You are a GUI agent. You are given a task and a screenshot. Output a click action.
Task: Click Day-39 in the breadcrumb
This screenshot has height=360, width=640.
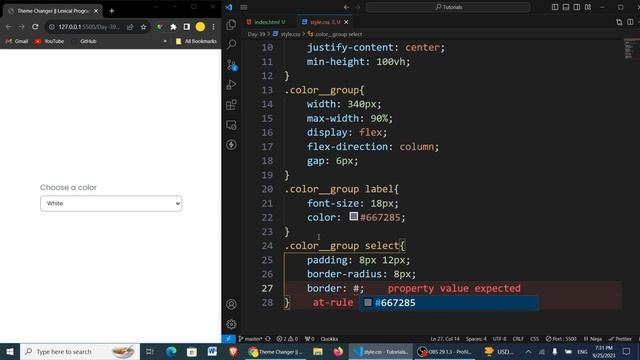tap(256, 34)
